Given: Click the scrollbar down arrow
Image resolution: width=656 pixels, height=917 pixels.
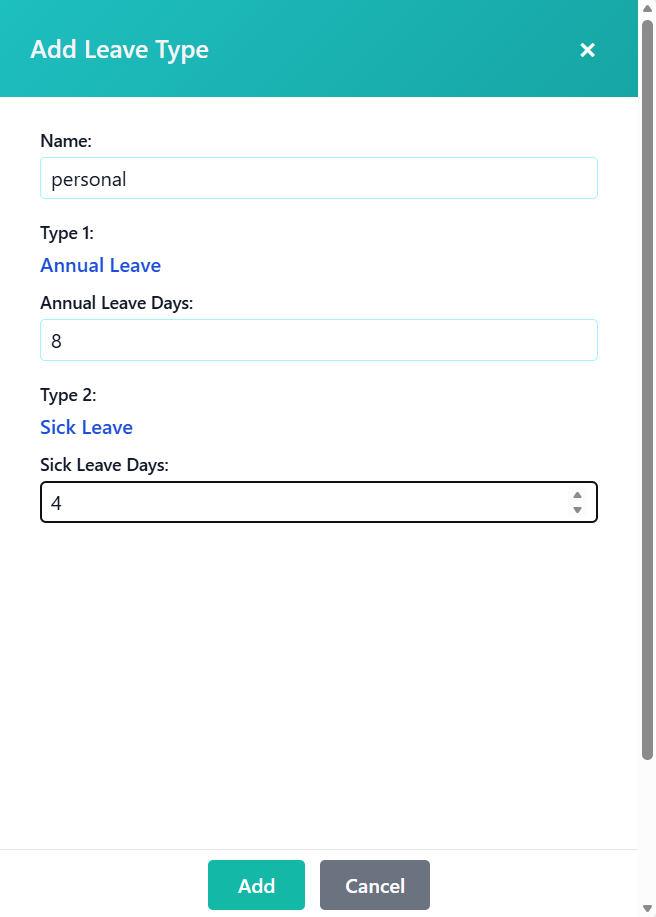Looking at the screenshot, I should (x=648, y=908).
